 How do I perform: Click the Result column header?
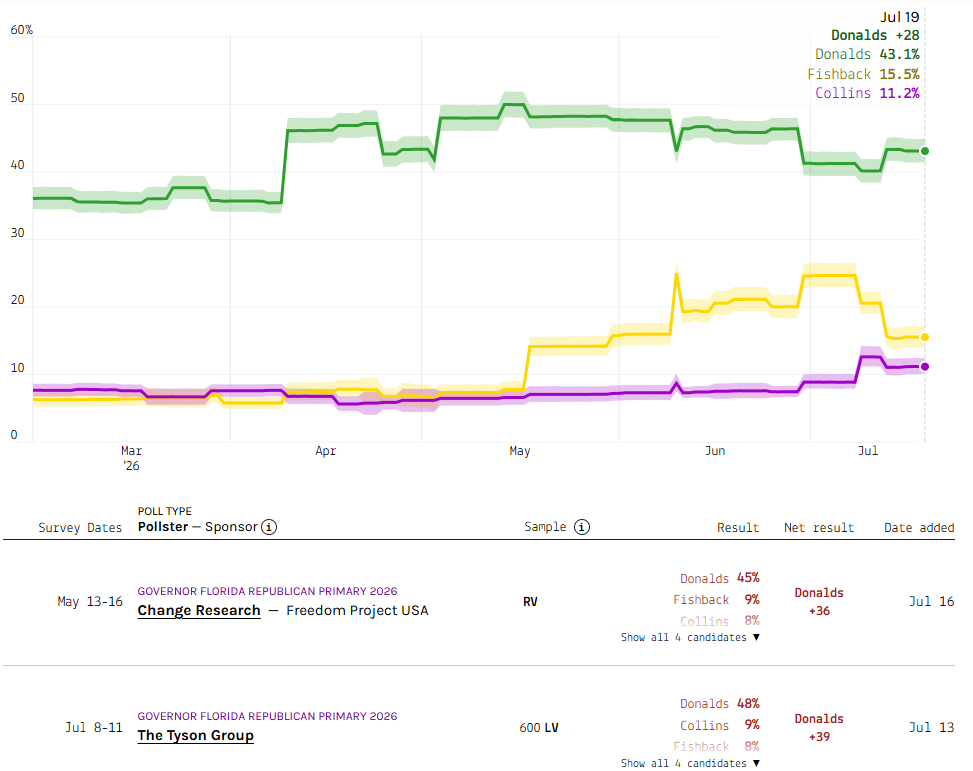pos(738,528)
